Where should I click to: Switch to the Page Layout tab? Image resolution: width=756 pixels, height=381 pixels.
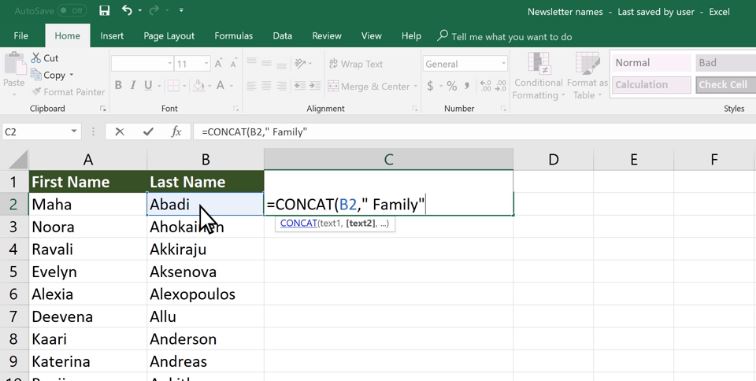click(x=169, y=36)
